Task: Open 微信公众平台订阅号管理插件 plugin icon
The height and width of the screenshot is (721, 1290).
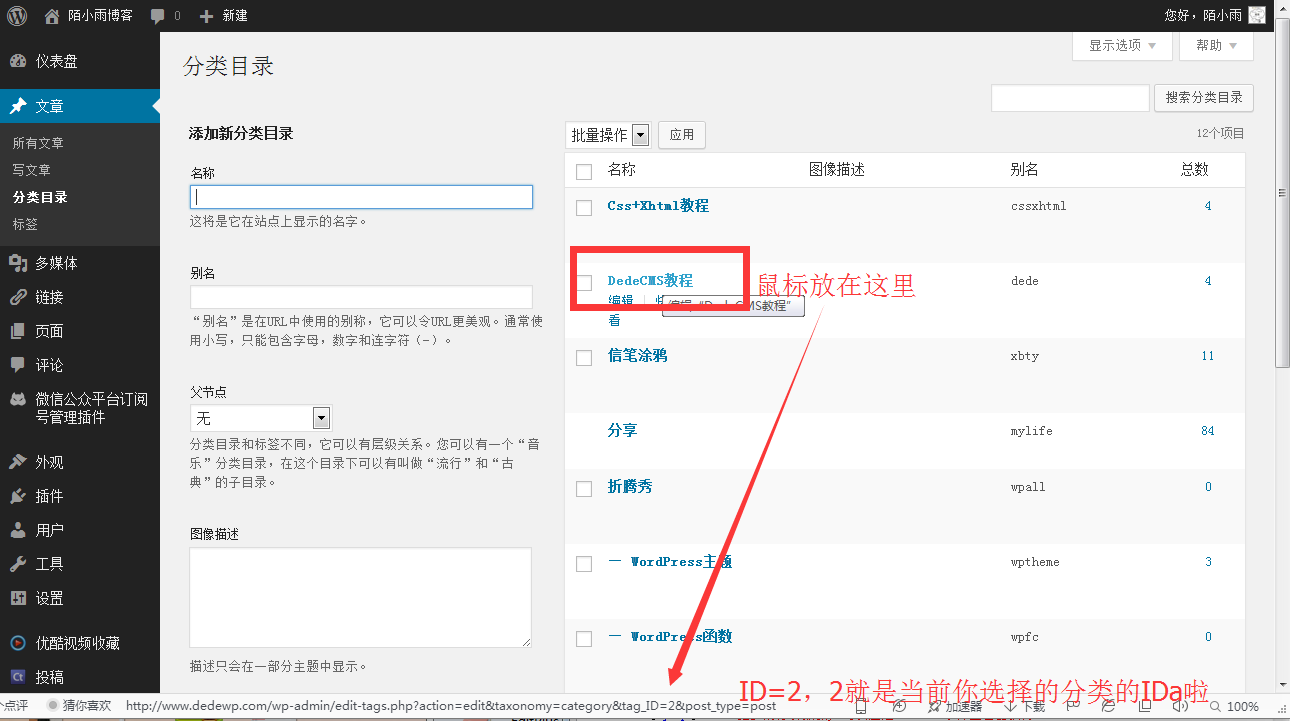Action: click(18, 399)
